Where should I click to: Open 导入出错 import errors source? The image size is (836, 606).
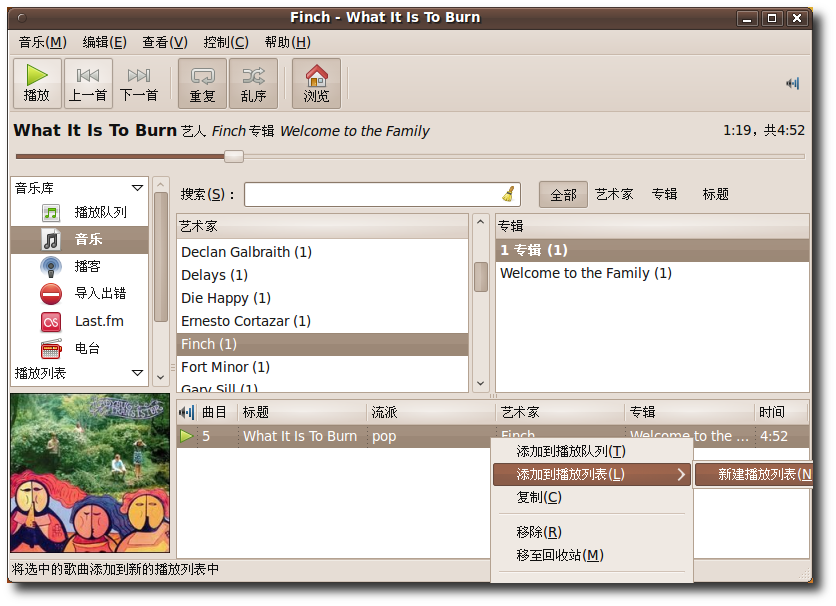(79, 293)
